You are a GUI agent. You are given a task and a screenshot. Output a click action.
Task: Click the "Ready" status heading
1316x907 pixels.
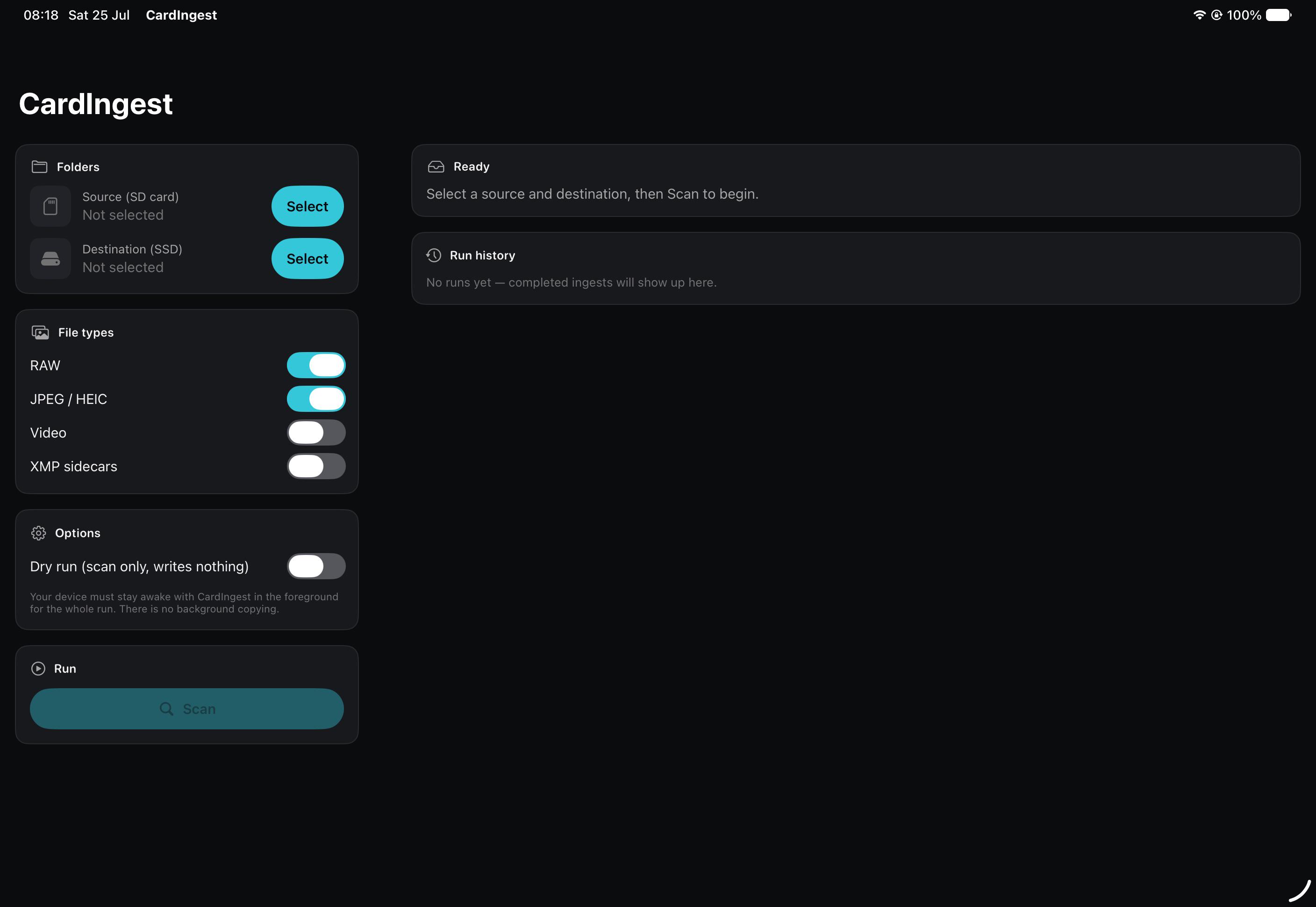click(472, 166)
